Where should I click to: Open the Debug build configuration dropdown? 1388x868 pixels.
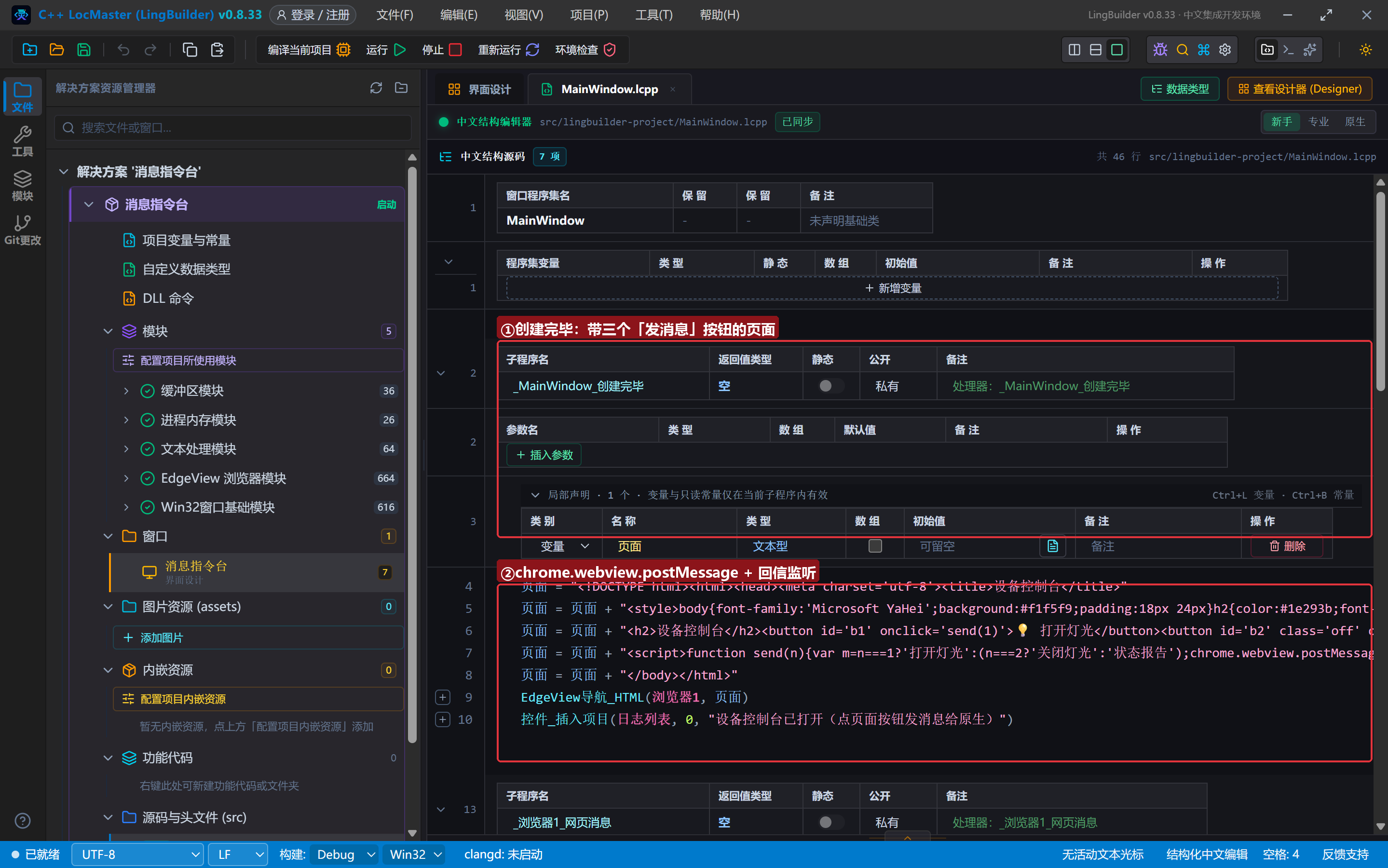tap(344, 854)
